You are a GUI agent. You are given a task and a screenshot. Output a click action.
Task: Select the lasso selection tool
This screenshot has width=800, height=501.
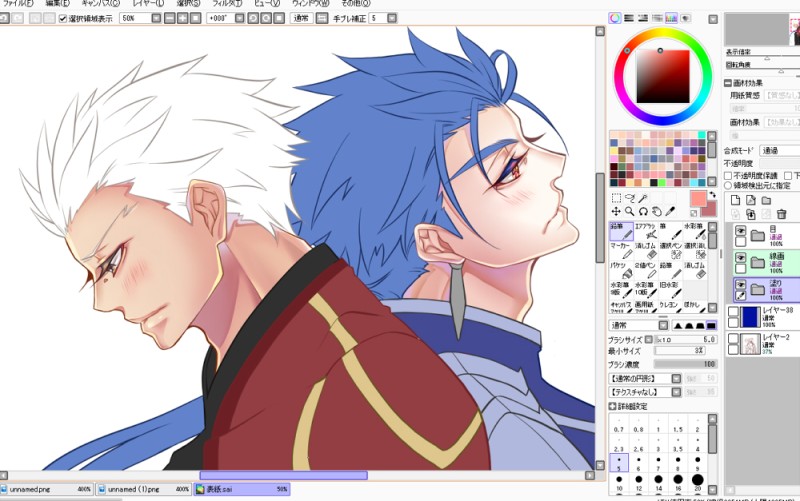(630, 198)
